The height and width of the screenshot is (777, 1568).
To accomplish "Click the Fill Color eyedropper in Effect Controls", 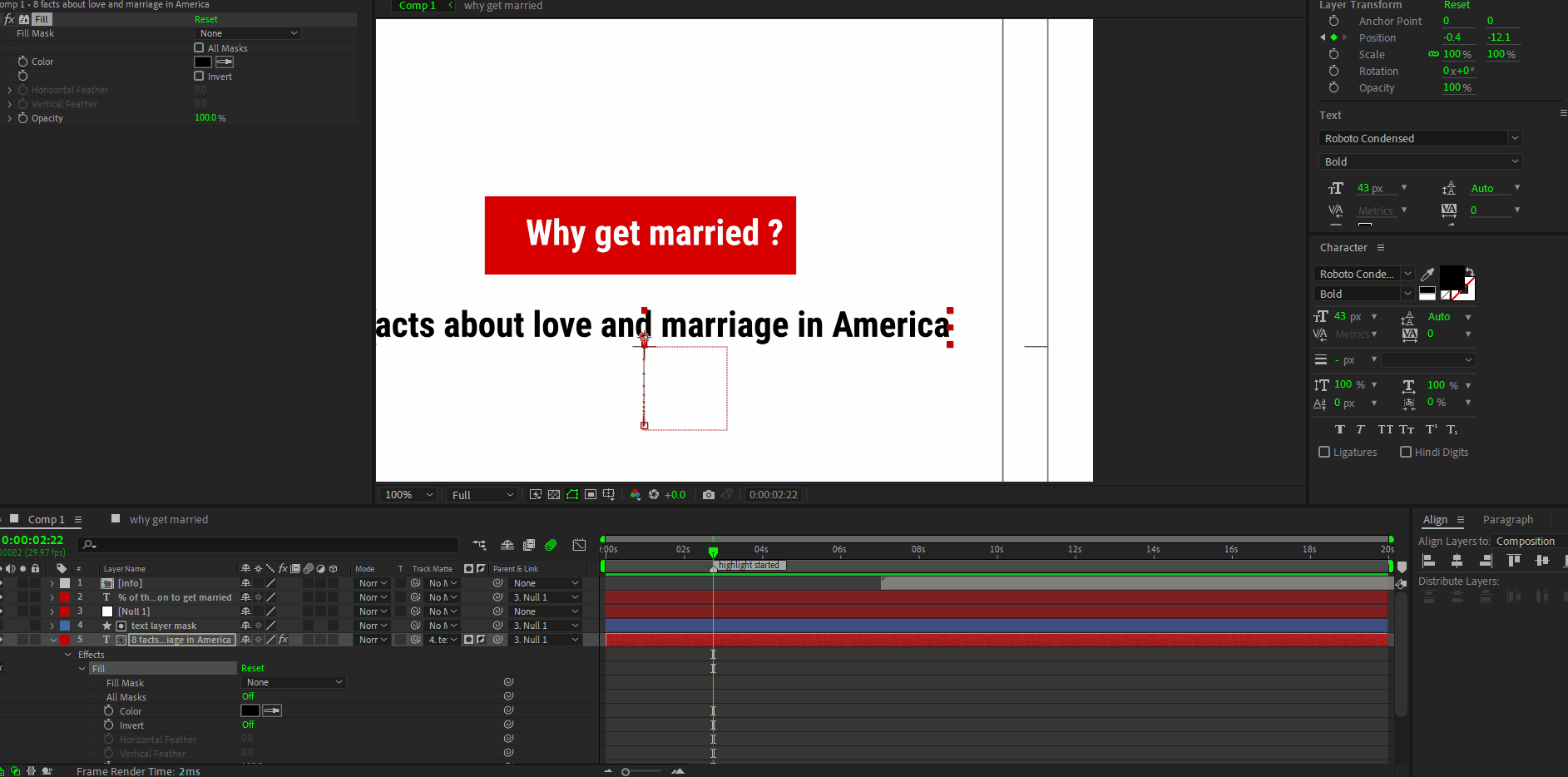I will tap(225, 62).
